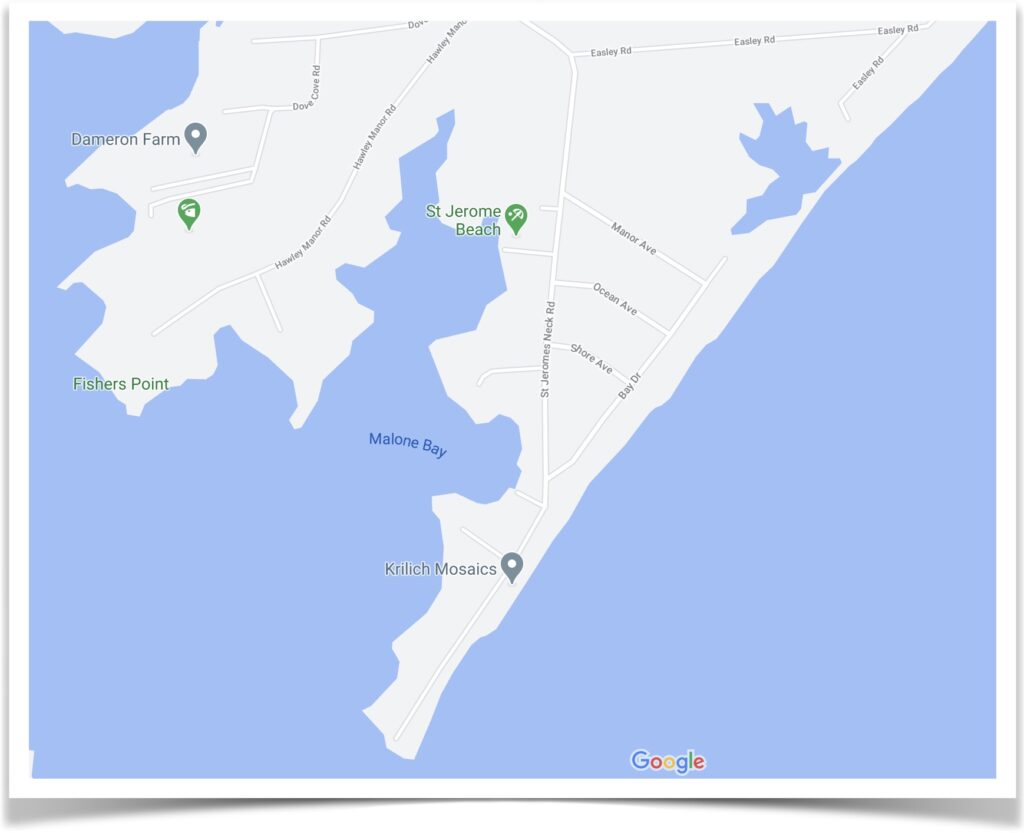This screenshot has width=1024, height=833.
Task: Click the Shore Ave street label
Action: tap(592, 358)
